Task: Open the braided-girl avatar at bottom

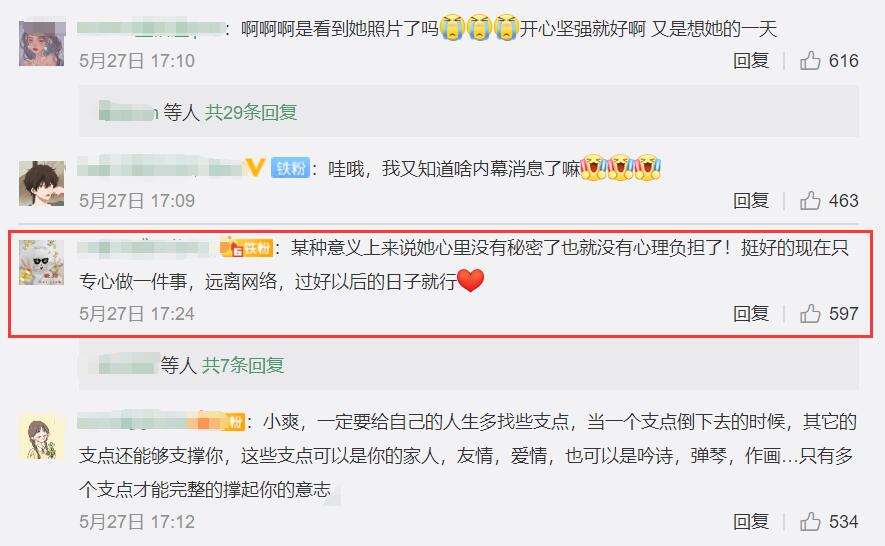Action: click(x=42, y=436)
